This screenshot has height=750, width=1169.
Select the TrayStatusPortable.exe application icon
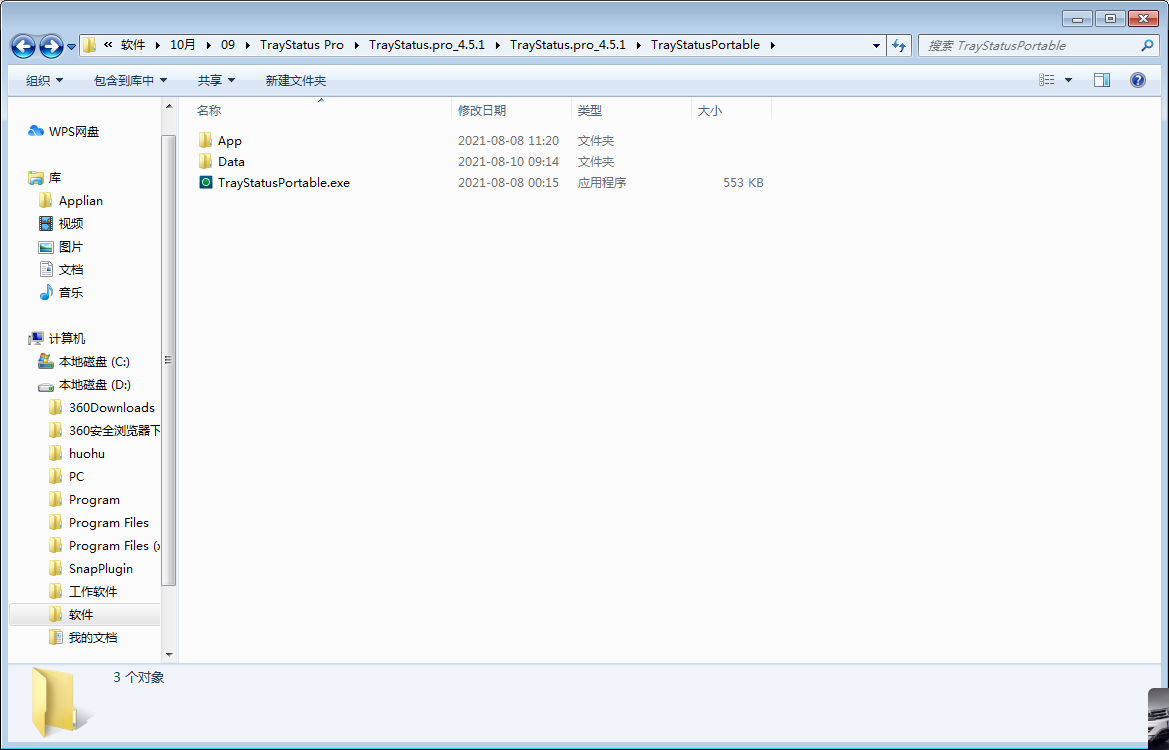(206, 183)
